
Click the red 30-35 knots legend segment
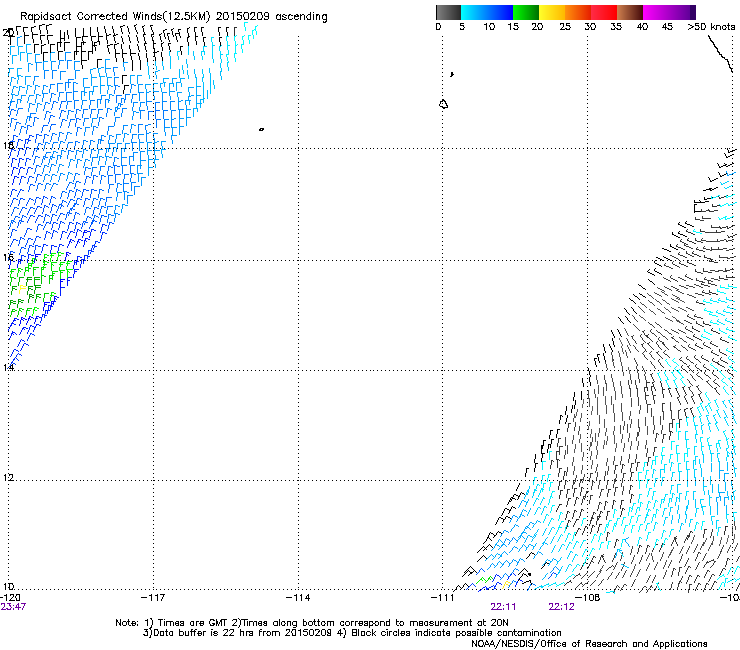coord(604,12)
